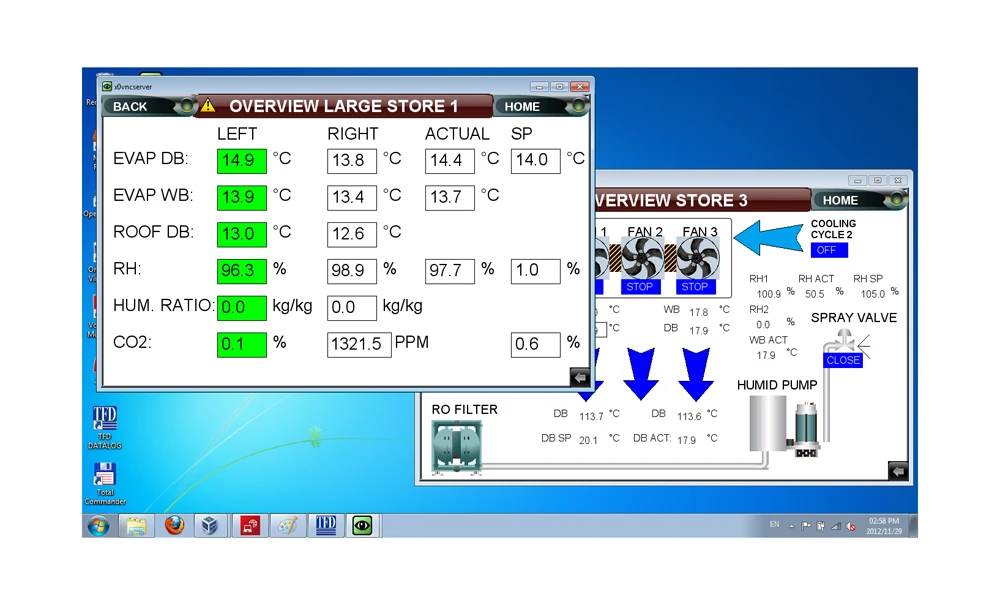Toggle Cooling Cycle 2 OFF switch
The image size is (1000, 605).
828,250
